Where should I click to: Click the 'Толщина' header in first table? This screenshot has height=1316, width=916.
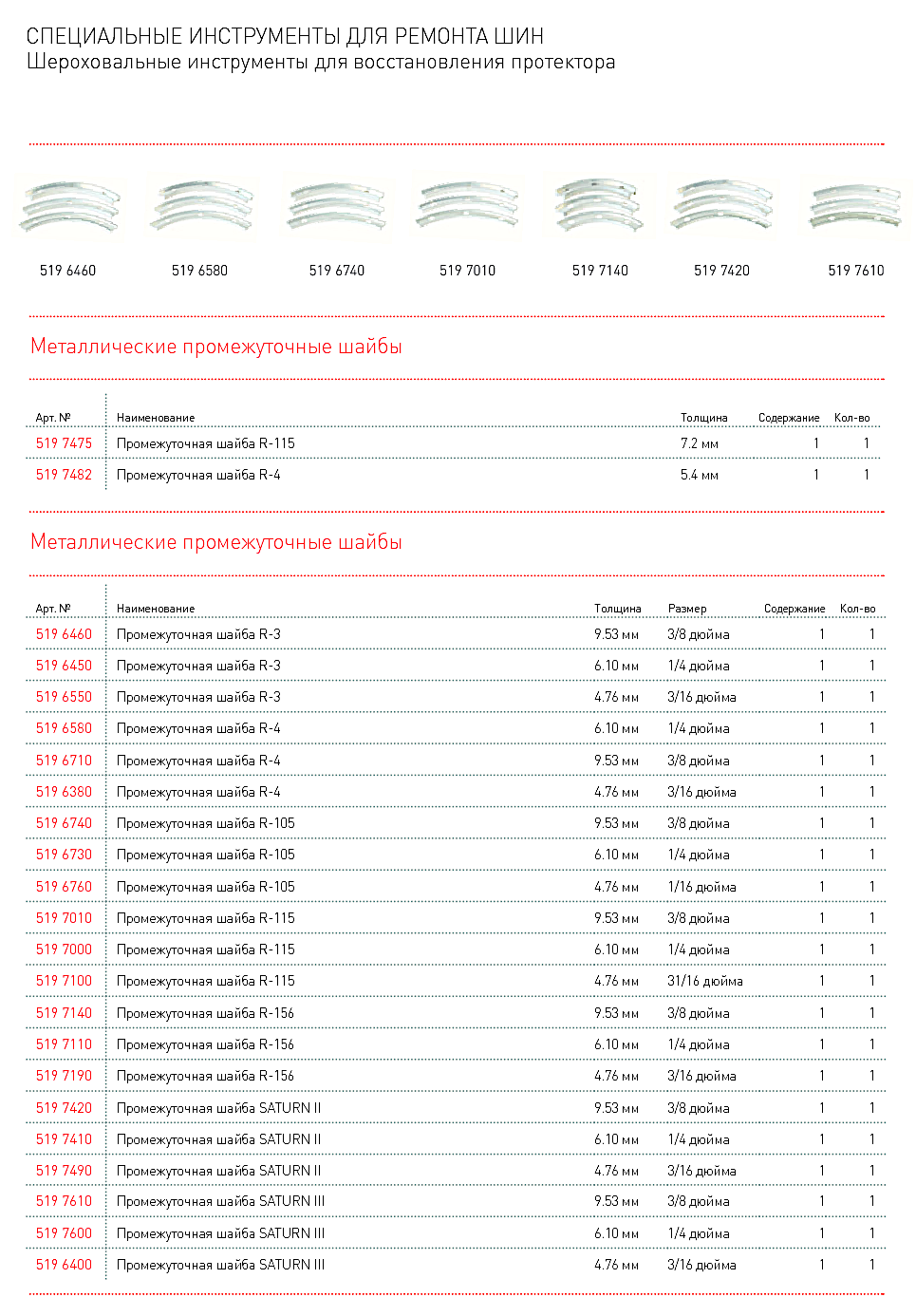[x=703, y=418]
